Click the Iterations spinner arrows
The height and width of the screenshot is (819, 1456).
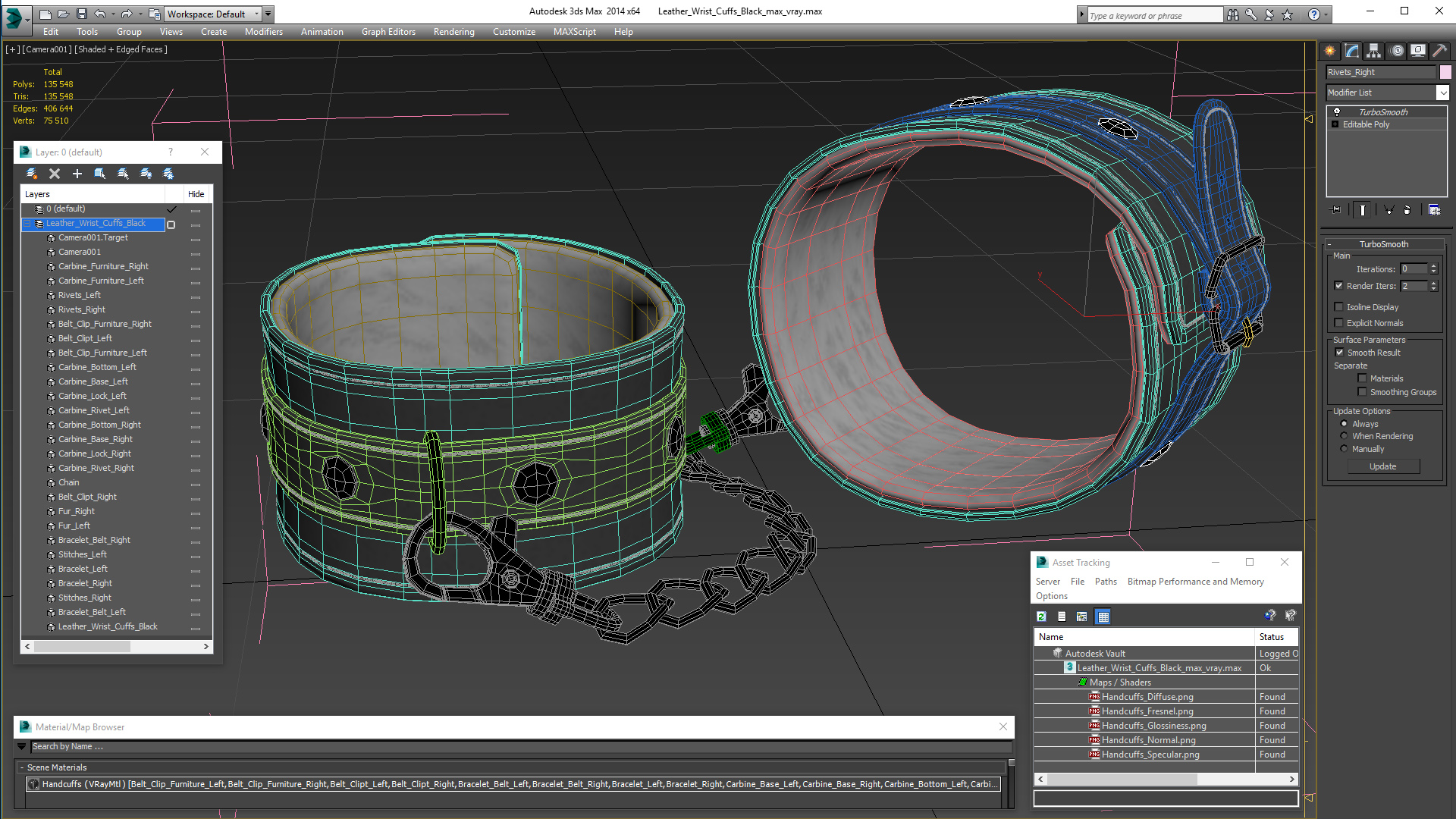click(x=1433, y=269)
